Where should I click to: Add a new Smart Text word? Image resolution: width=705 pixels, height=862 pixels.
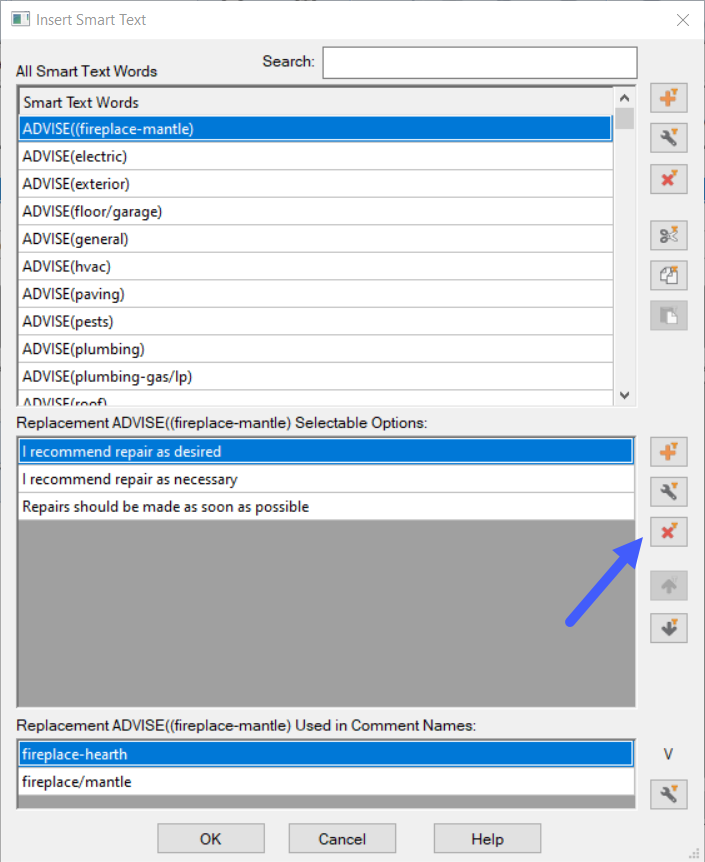pyautogui.click(x=668, y=97)
